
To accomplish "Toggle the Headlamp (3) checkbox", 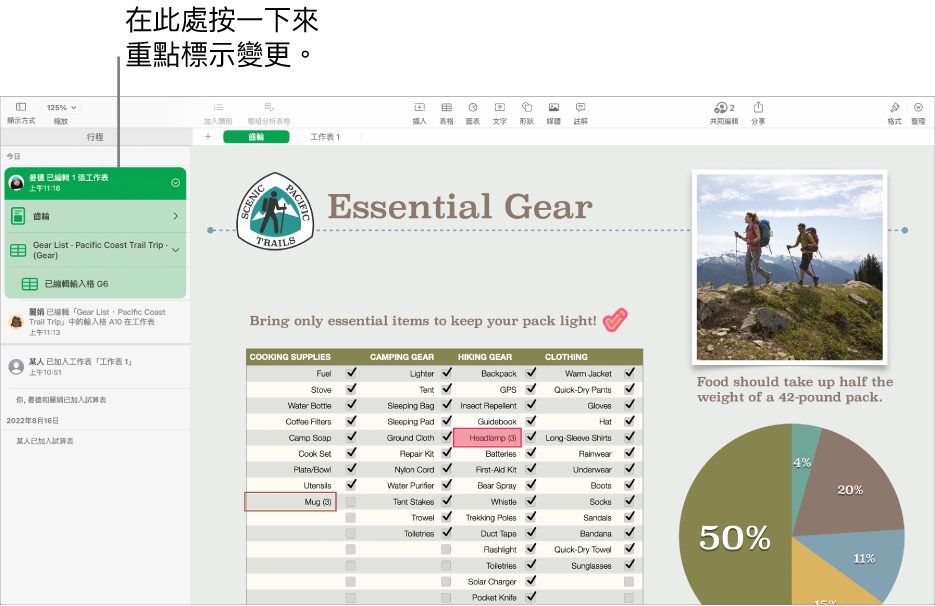I will point(531,437).
